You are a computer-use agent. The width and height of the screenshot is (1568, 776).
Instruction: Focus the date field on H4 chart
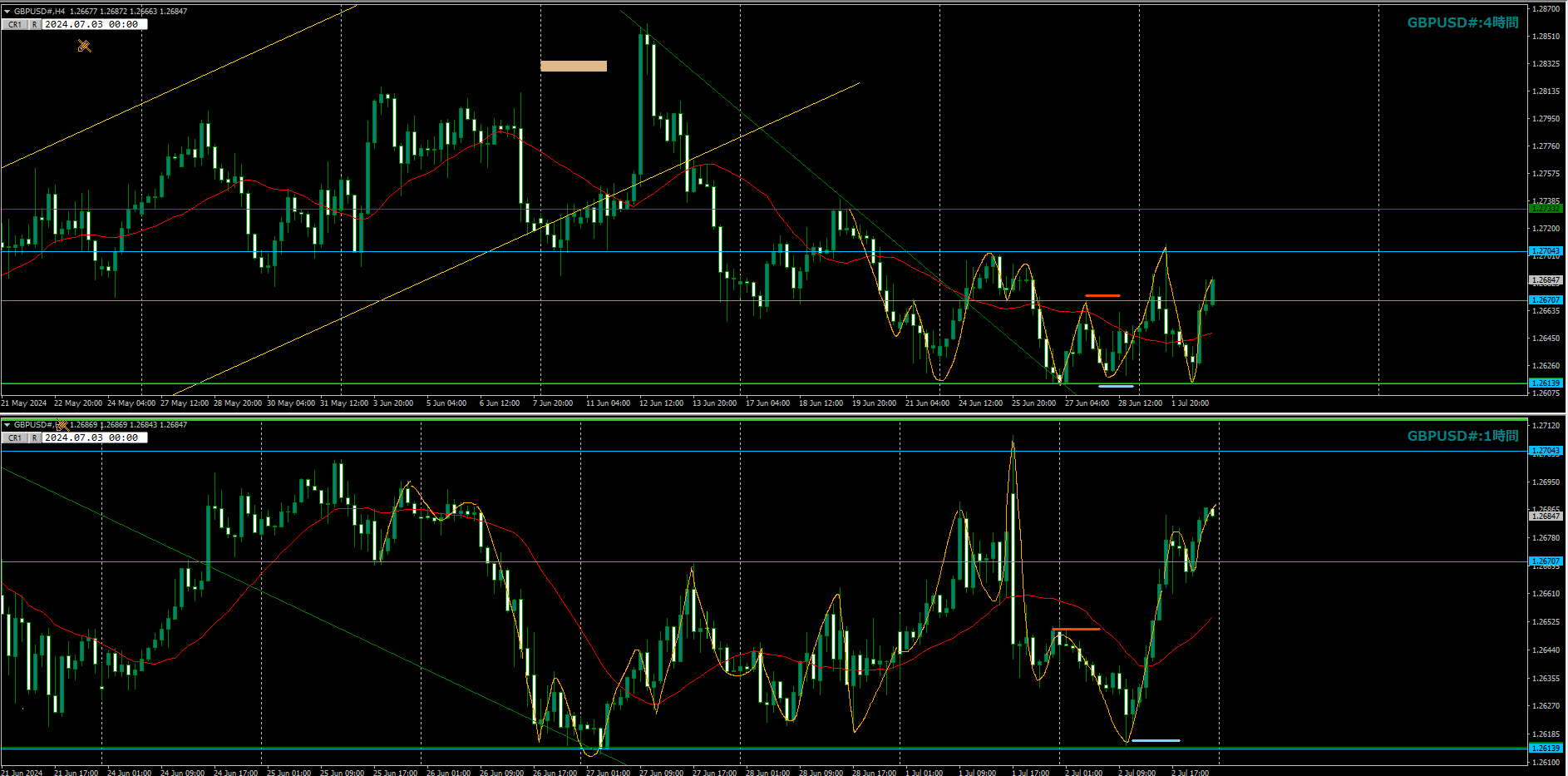94,25
